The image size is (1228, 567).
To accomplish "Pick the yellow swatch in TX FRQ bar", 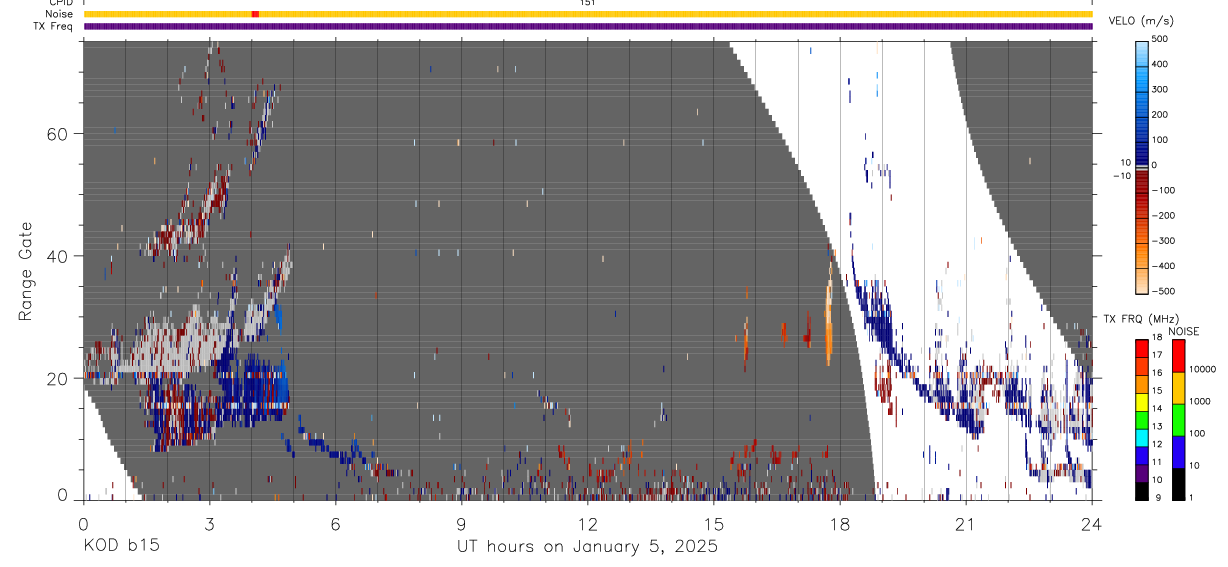I will click(x=1141, y=404).
